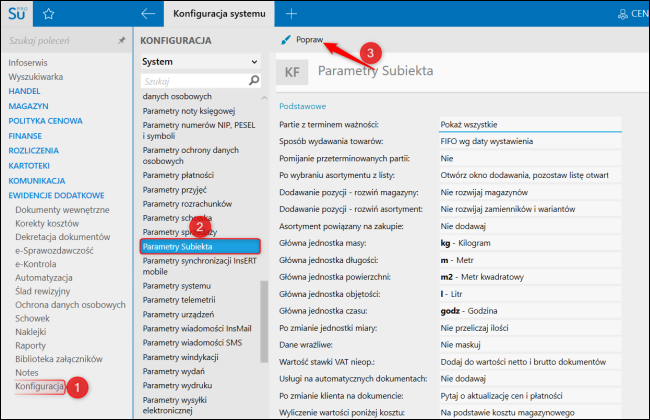Open Ochrona danych osobowych

(70, 305)
